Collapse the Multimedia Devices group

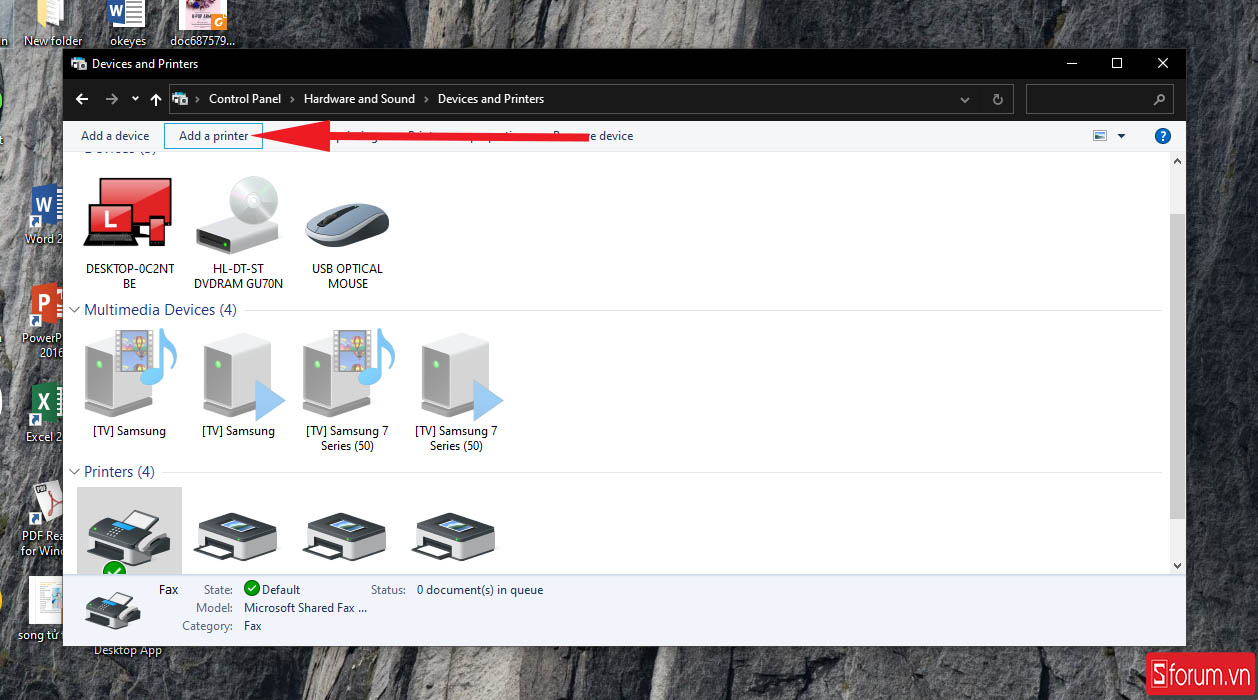(x=75, y=310)
